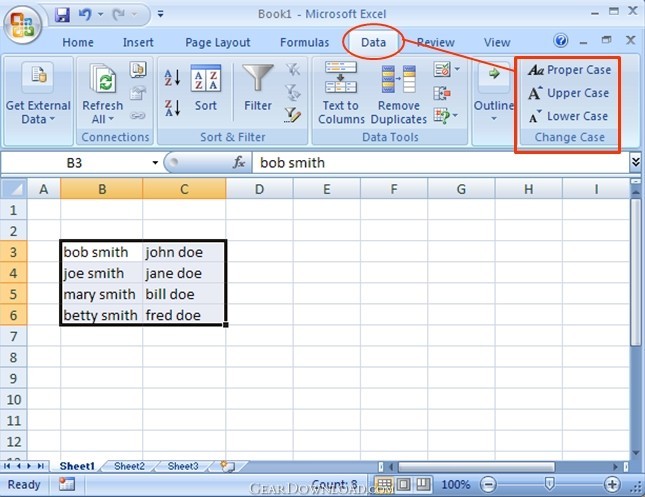Click the Office Button logo
Screen dimensions: 645x497
point(22,25)
